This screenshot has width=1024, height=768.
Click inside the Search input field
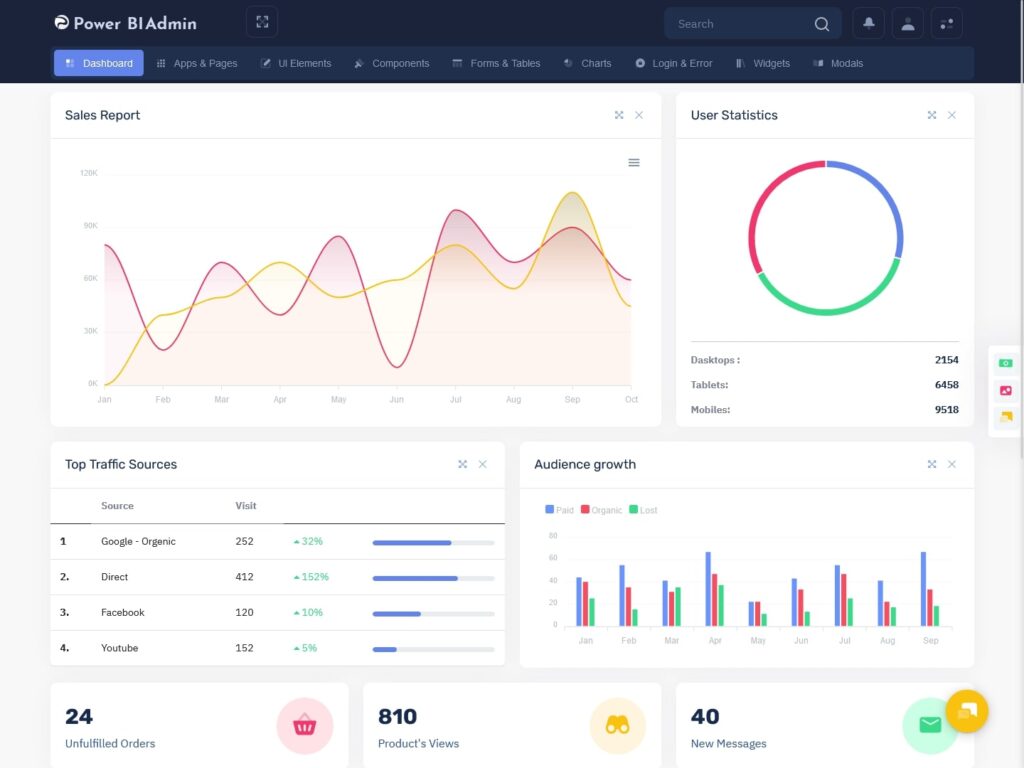740,23
